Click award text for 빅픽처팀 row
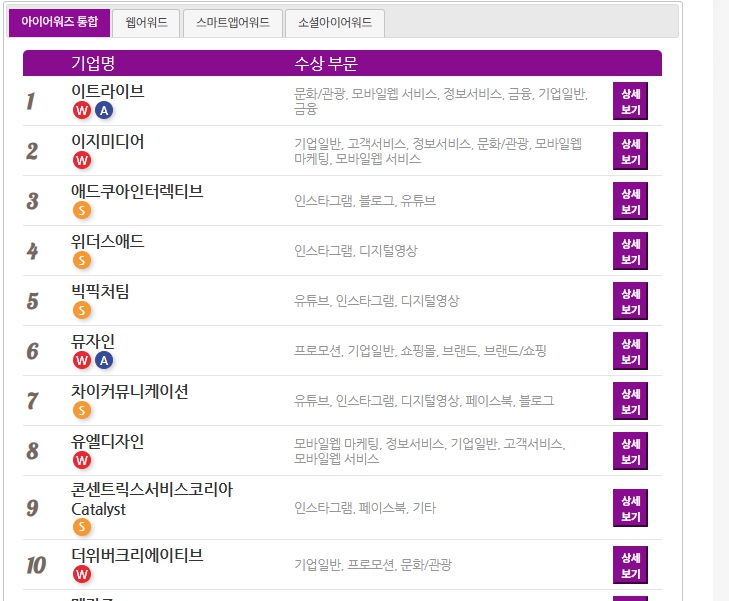The height and width of the screenshot is (601, 729). point(377,301)
